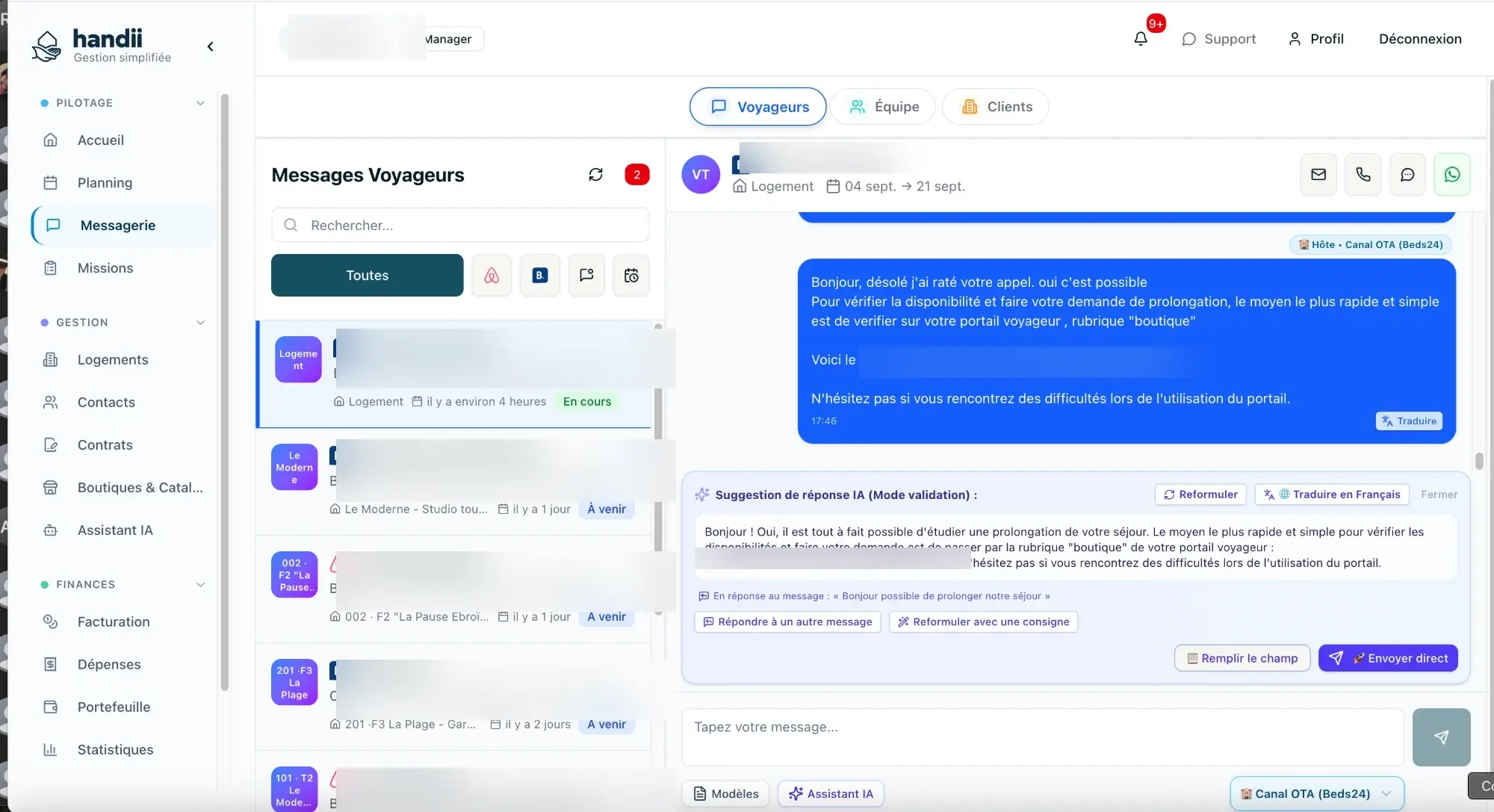Filter messages by calendar clock icon
This screenshot has width=1494, height=812.
click(631, 276)
